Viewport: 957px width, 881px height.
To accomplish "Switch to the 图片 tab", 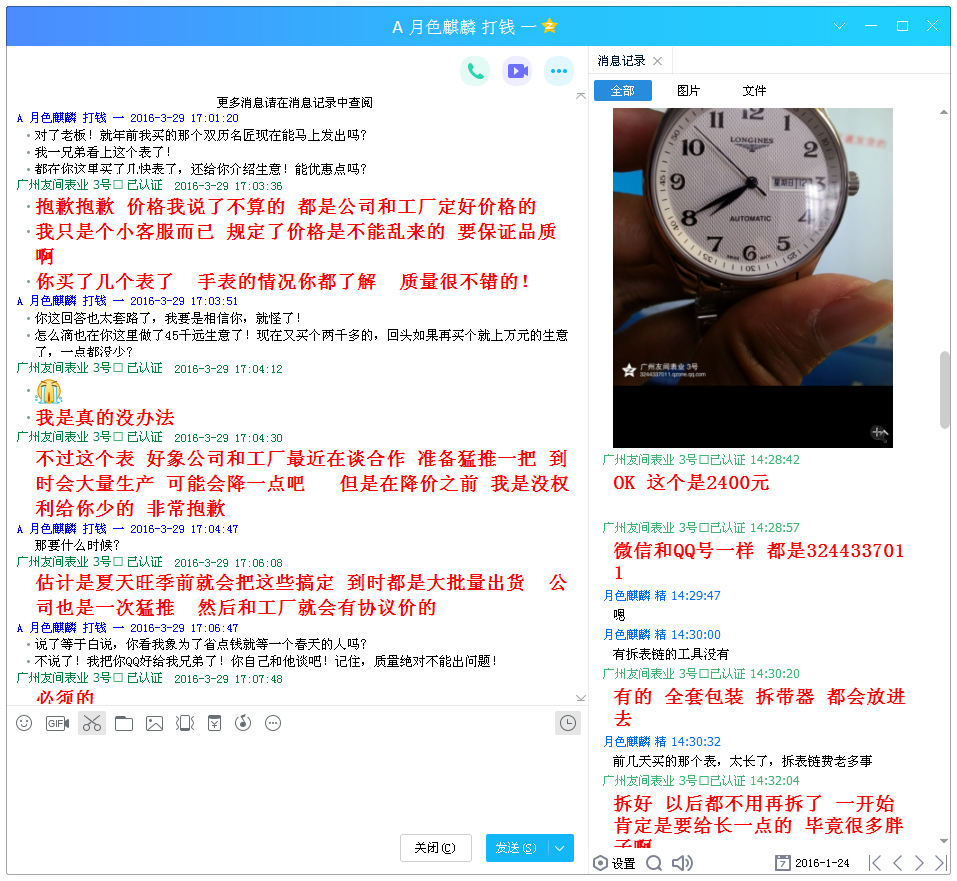I will click(x=688, y=91).
